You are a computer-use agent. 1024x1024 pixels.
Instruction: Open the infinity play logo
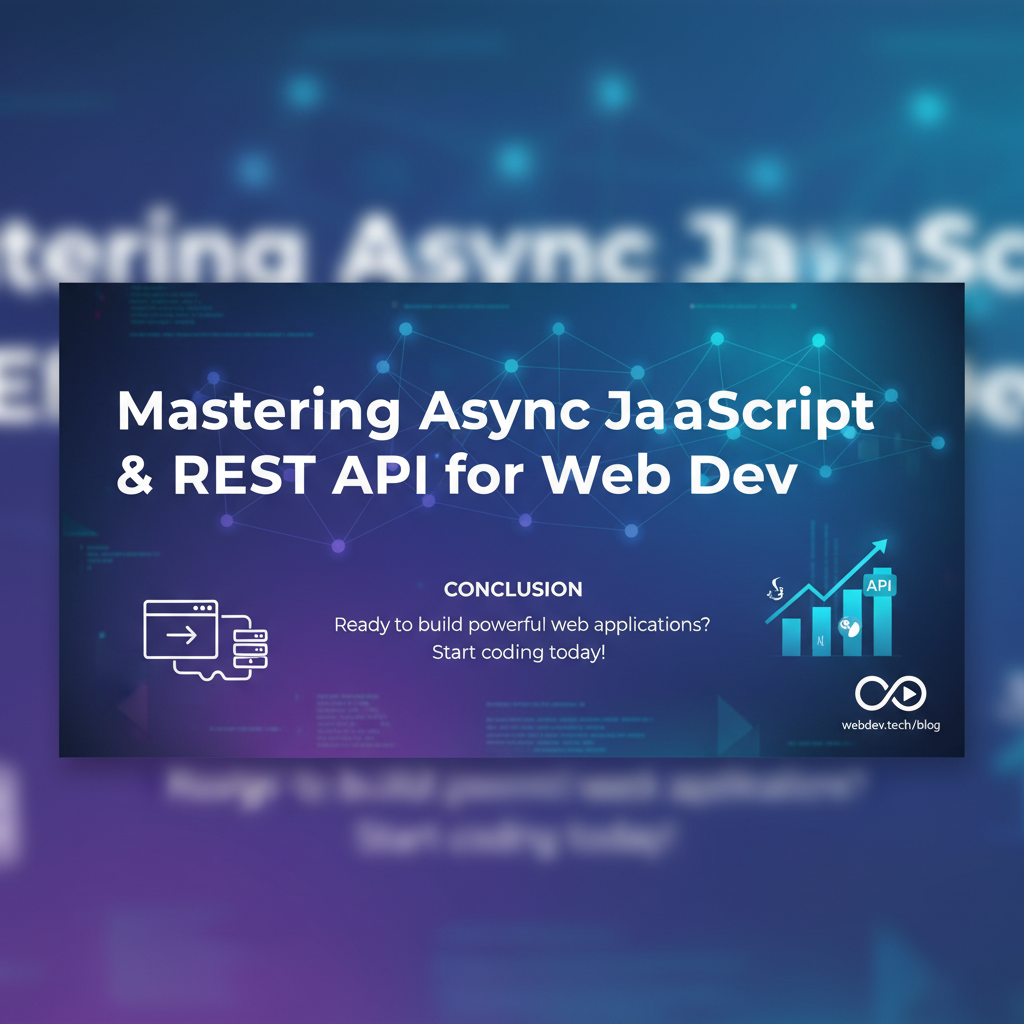(x=890, y=693)
